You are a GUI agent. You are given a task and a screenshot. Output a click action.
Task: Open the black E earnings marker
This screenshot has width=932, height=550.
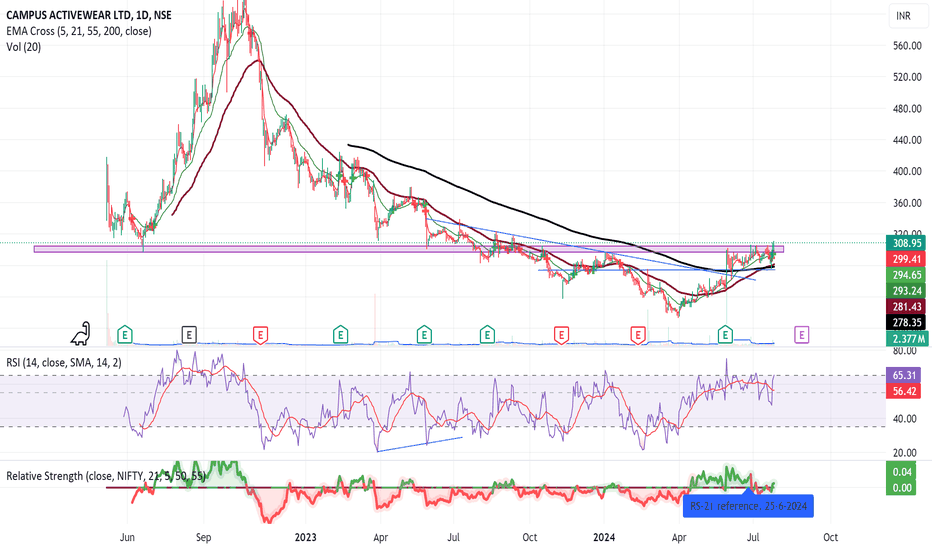(x=188, y=335)
